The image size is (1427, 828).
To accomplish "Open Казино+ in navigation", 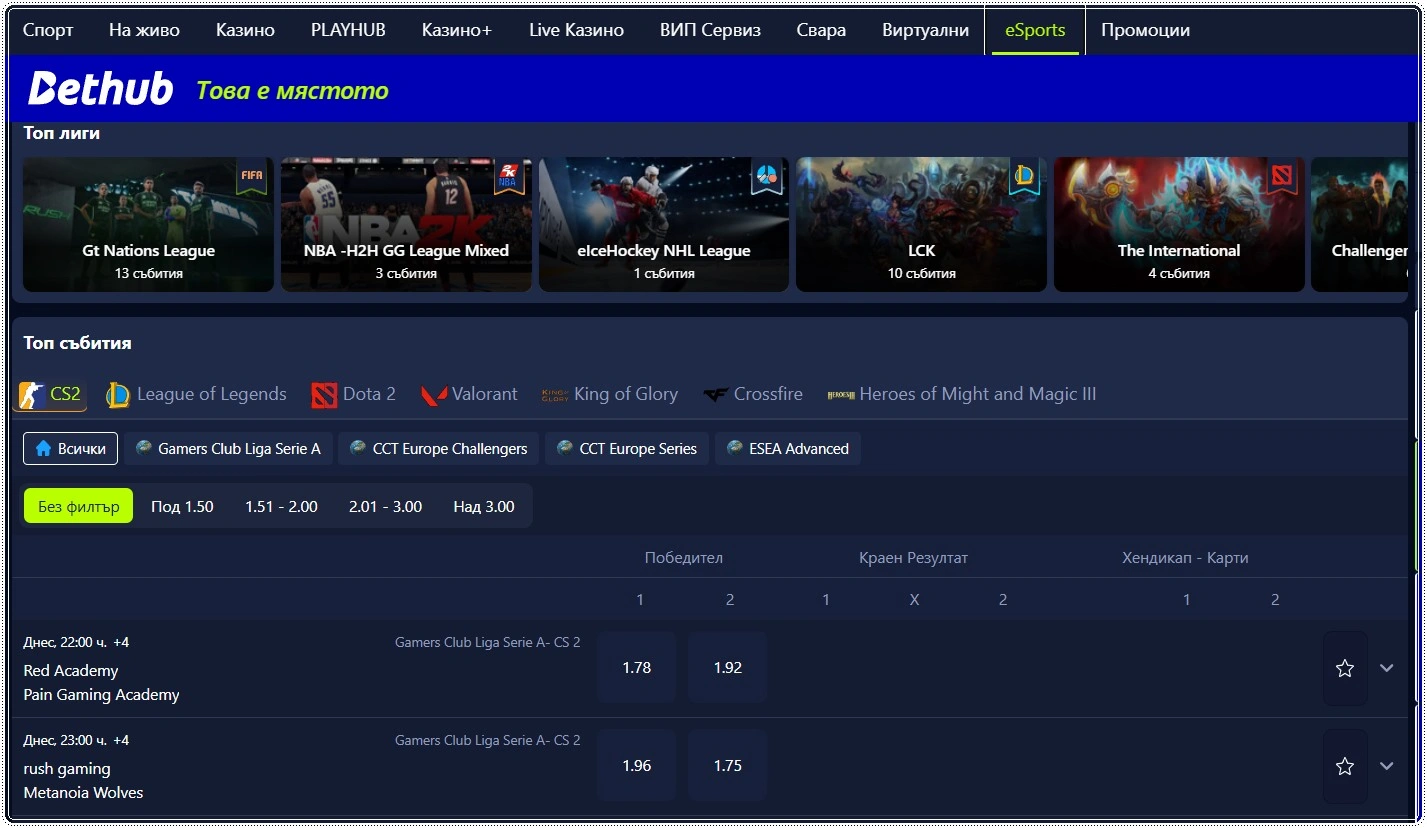I will click(457, 30).
